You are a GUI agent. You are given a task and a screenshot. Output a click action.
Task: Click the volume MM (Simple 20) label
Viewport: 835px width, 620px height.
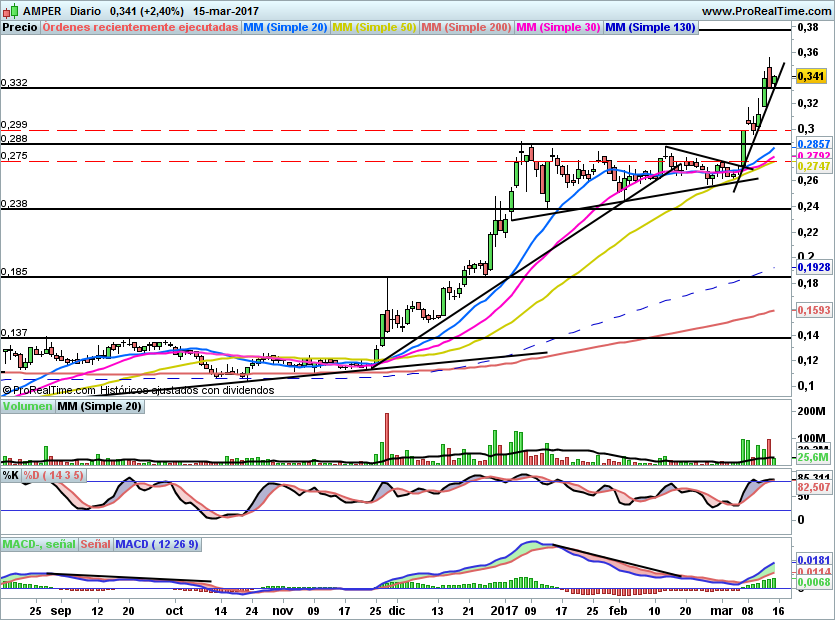pyautogui.click(x=100, y=406)
